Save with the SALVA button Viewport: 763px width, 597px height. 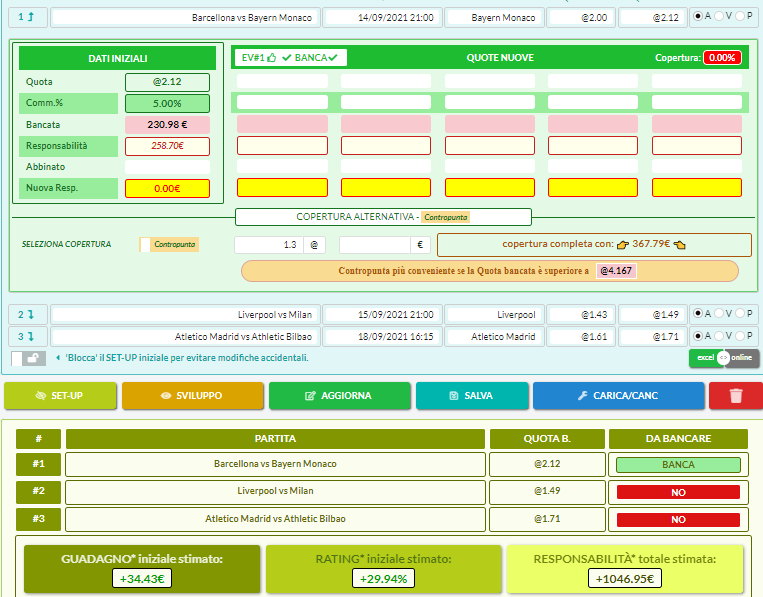click(x=472, y=396)
